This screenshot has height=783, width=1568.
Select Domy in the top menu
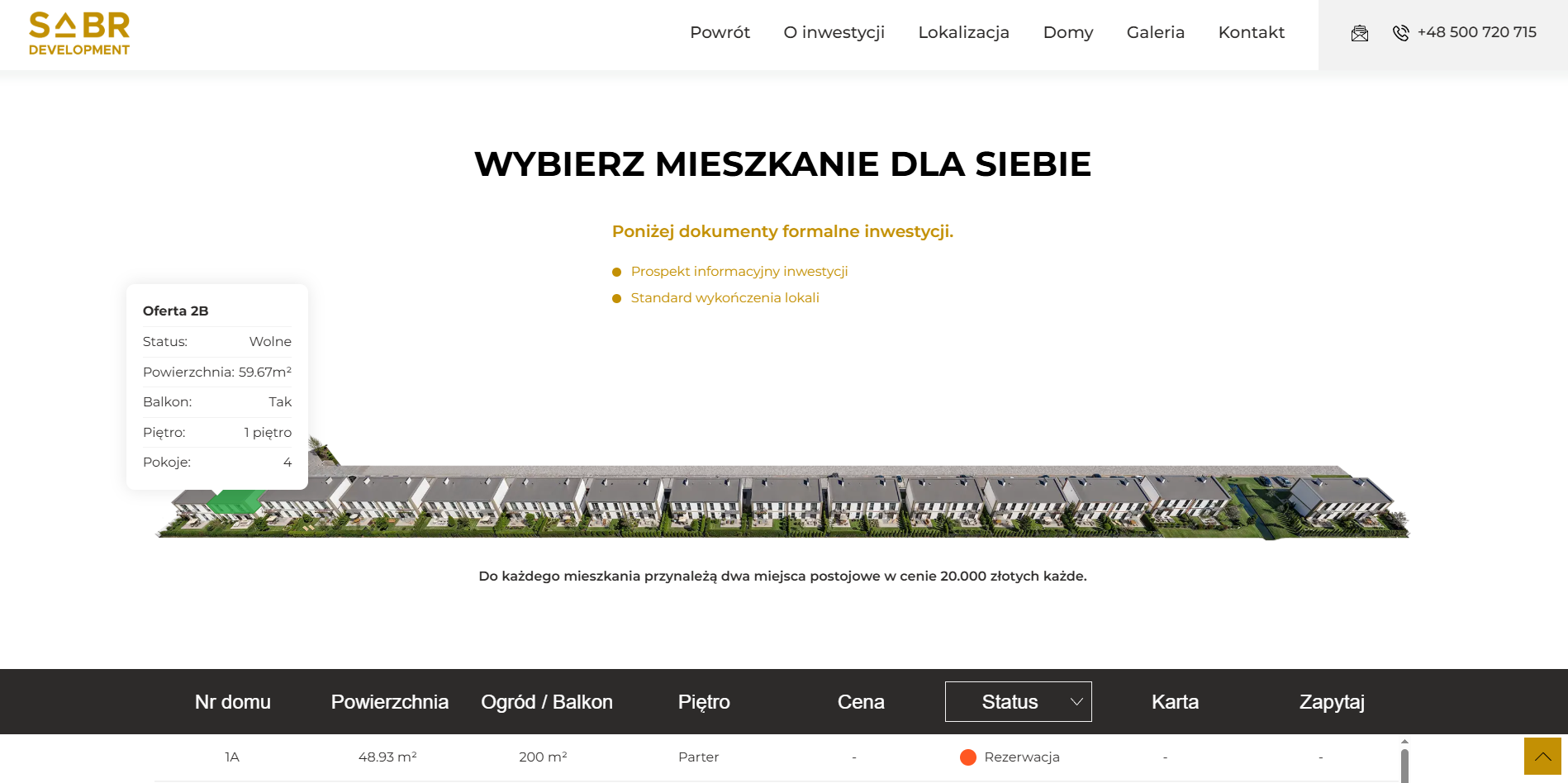pyautogui.click(x=1067, y=32)
